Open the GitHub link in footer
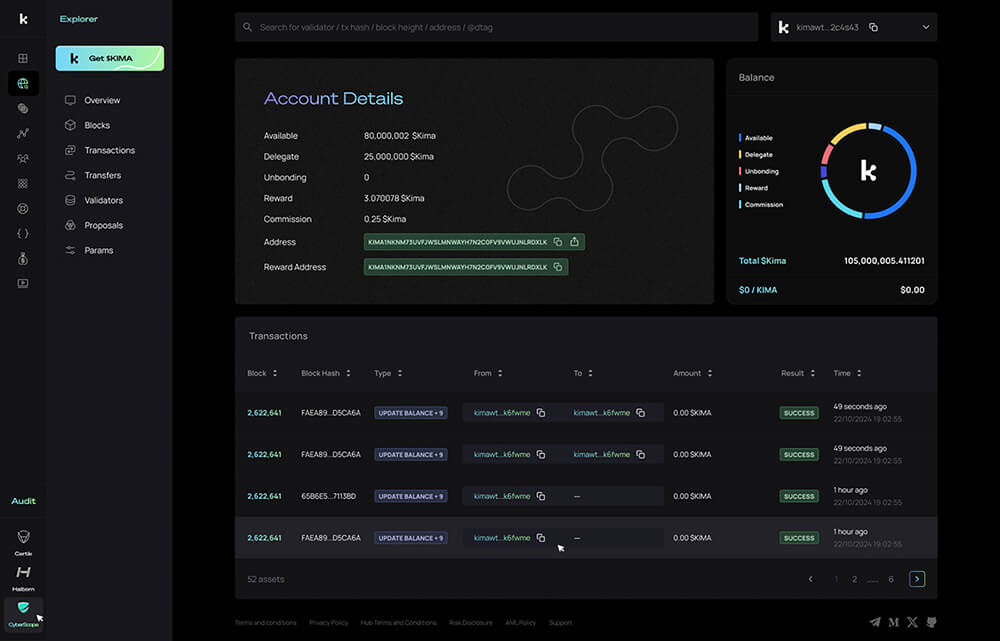 coord(932,623)
